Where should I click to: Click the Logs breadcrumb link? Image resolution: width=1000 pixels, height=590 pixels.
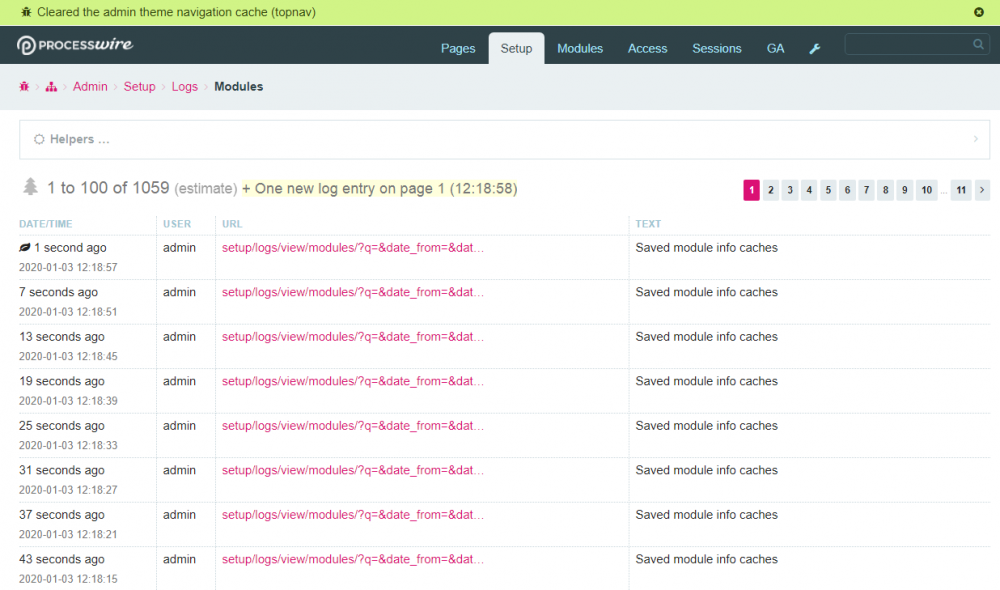pyautogui.click(x=184, y=87)
